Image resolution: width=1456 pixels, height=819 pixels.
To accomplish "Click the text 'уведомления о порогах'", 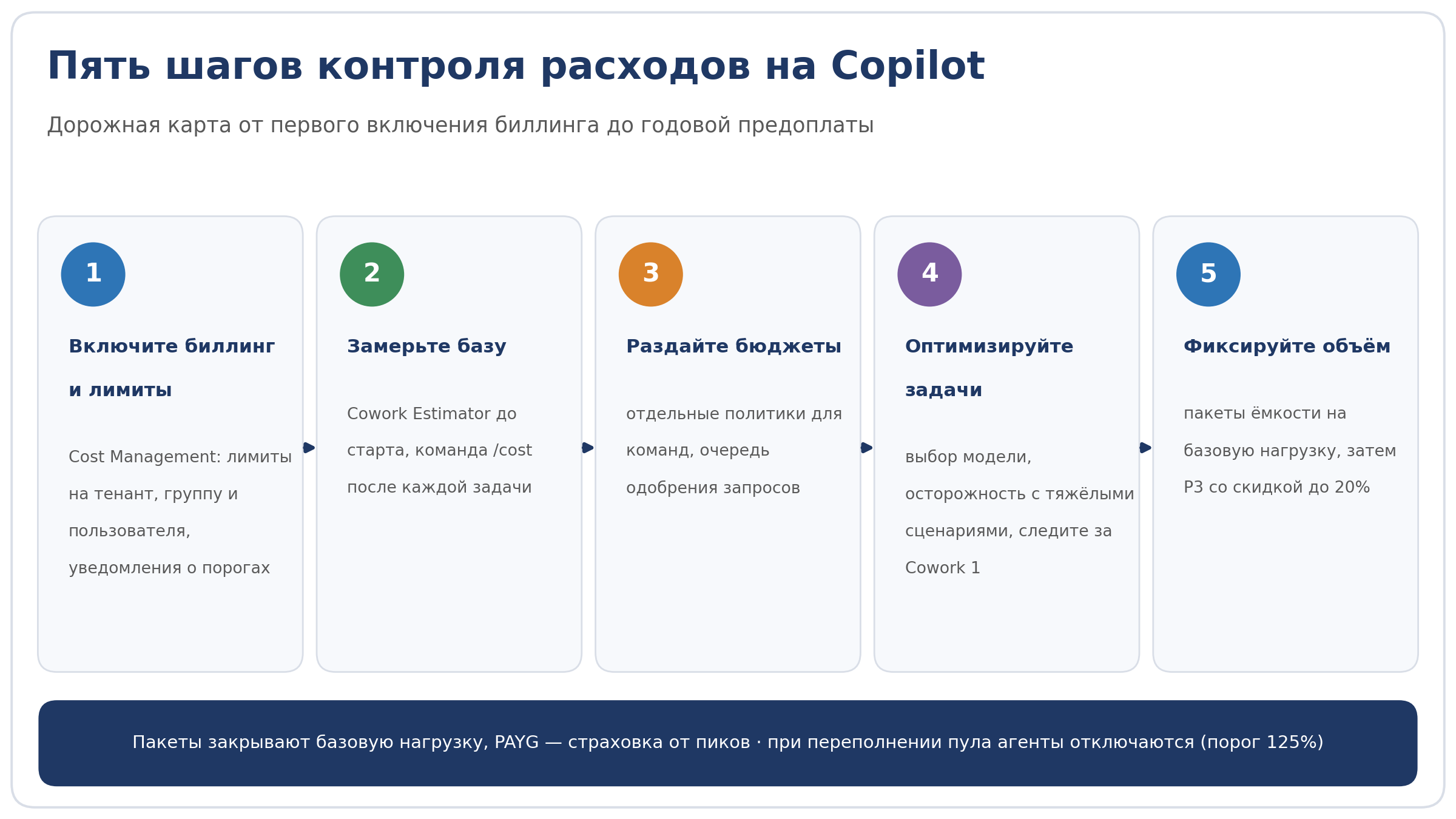I will click(x=169, y=568).
